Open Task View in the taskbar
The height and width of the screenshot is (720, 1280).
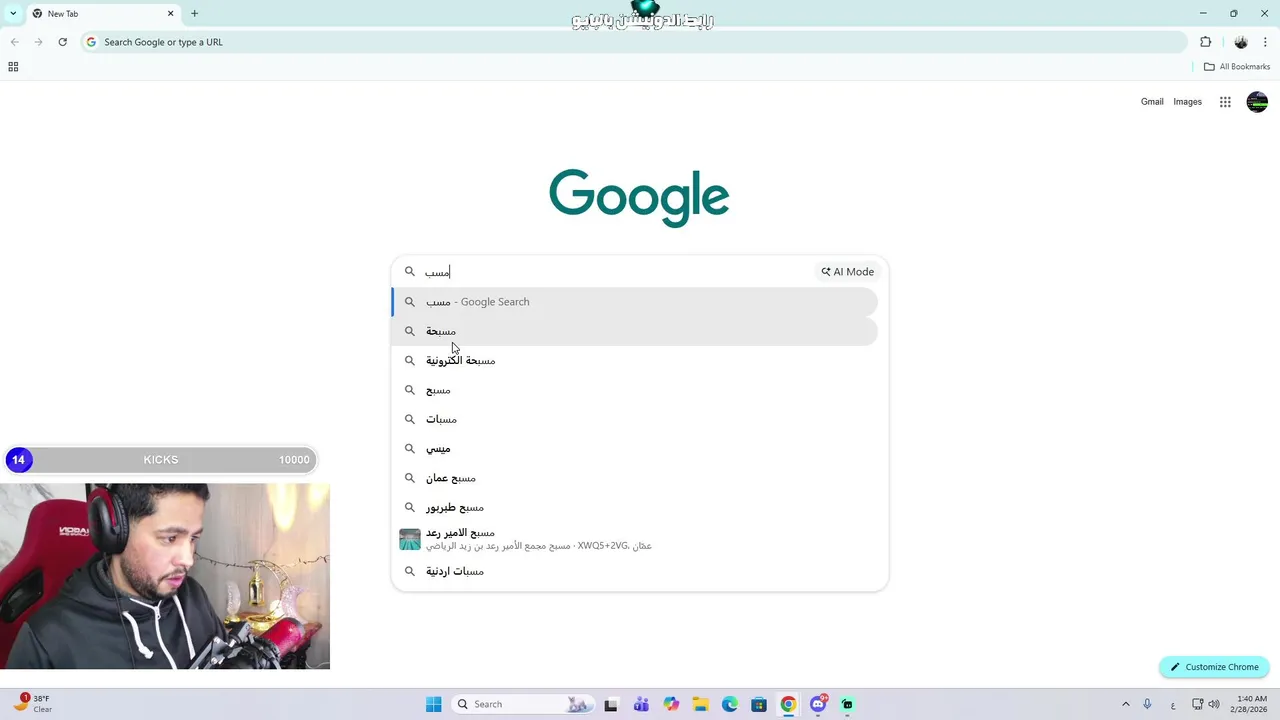click(611, 704)
